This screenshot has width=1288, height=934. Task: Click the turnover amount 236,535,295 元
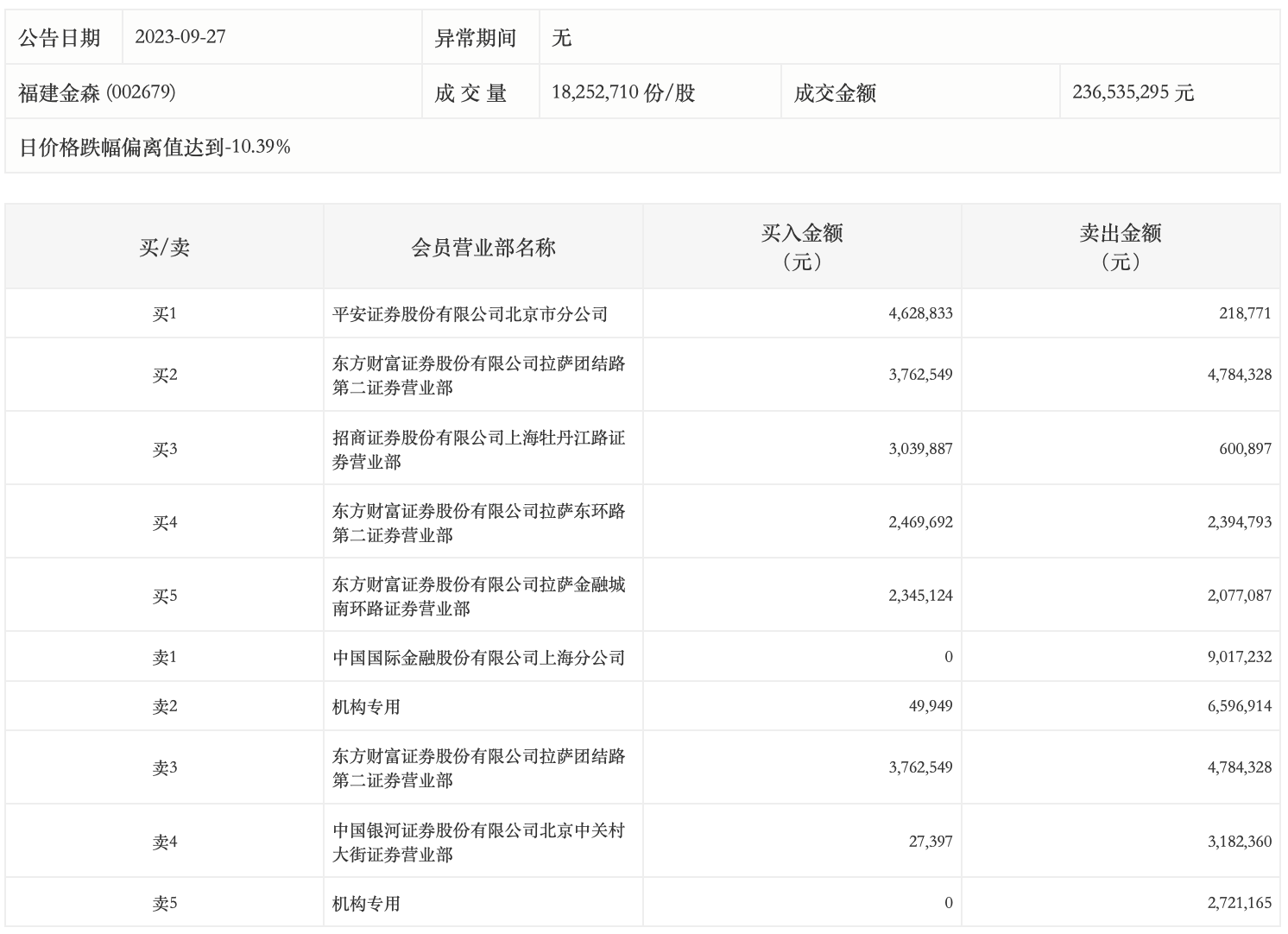pos(1133,92)
